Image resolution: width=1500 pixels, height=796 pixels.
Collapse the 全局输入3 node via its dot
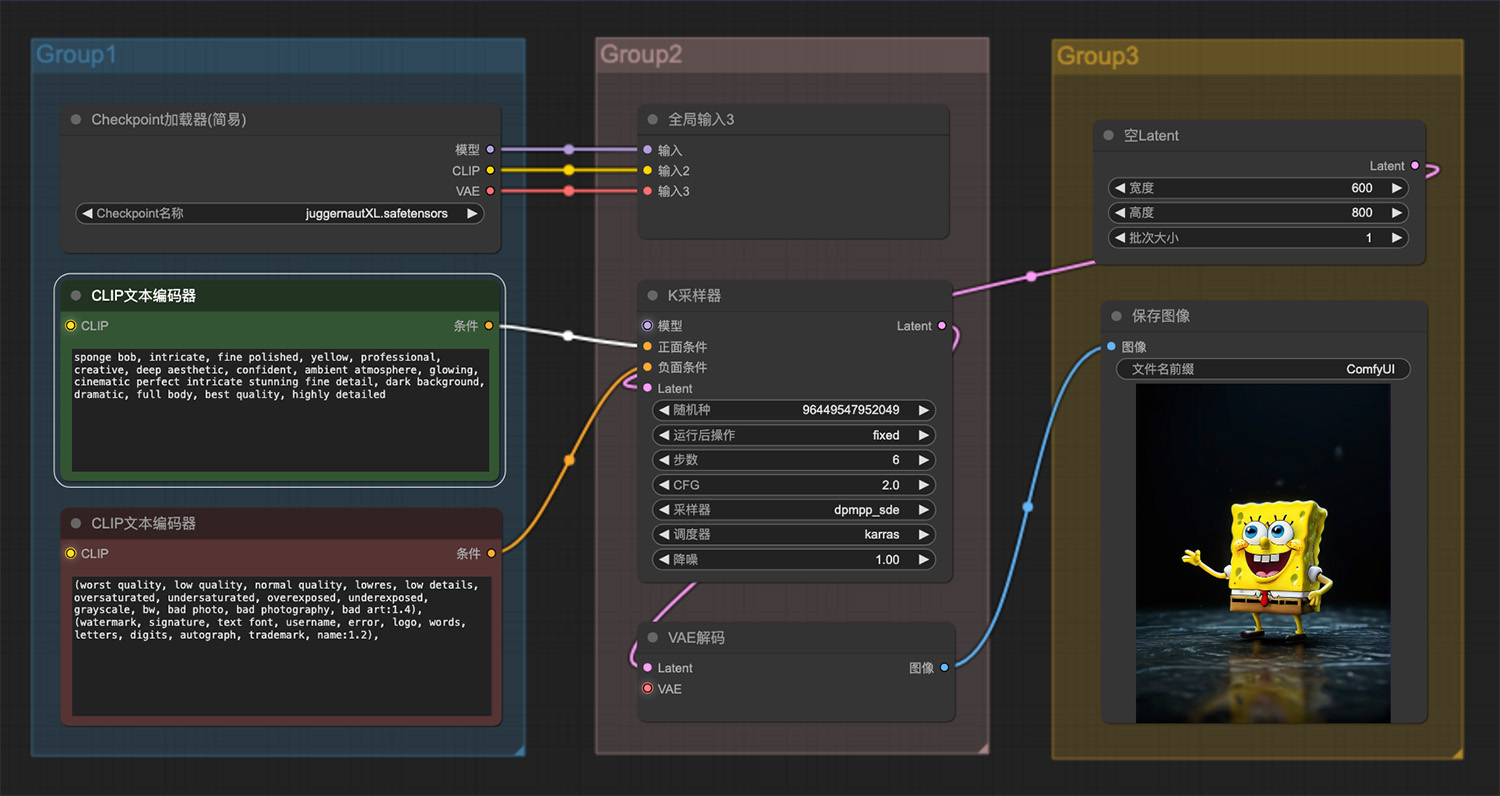(x=653, y=120)
